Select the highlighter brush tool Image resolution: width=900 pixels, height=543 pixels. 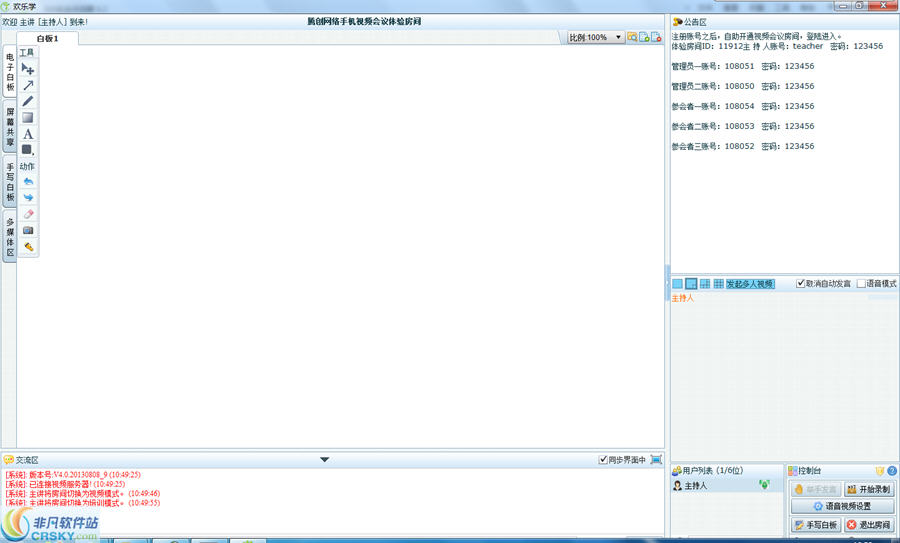pyautogui.click(x=28, y=247)
